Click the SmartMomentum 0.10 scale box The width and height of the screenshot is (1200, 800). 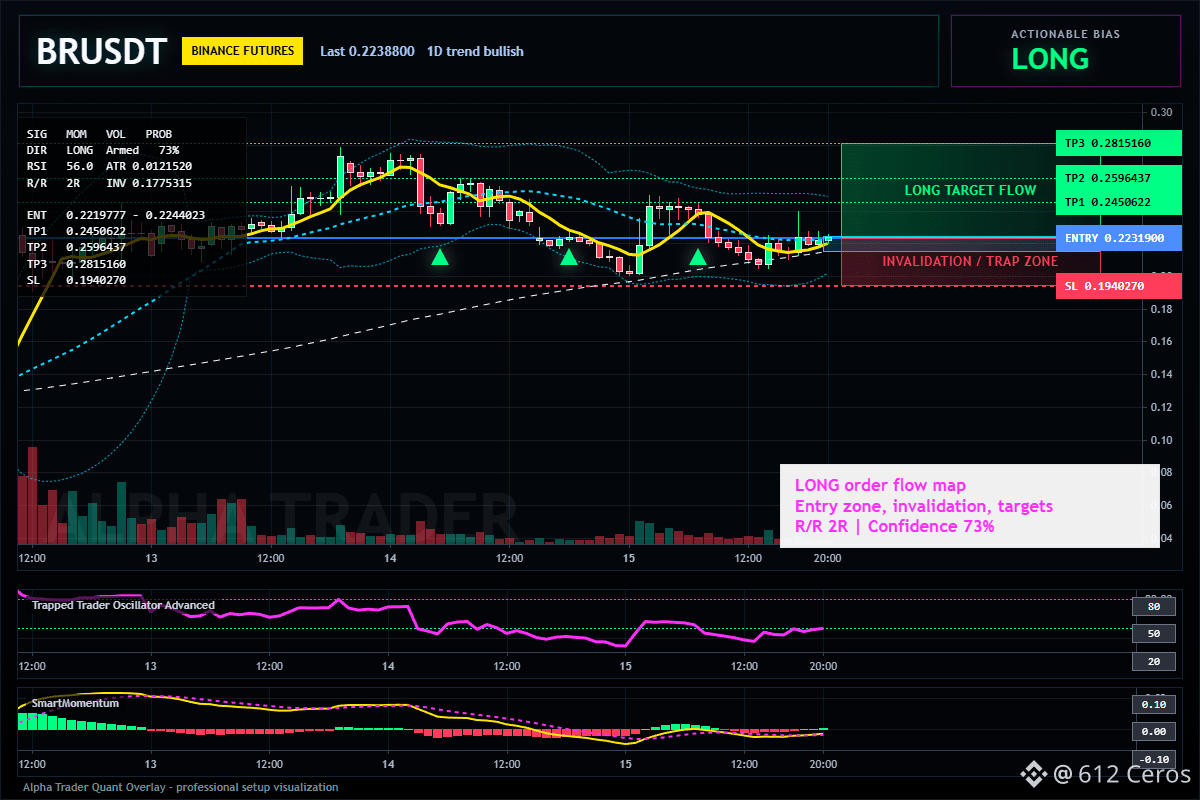[x=1153, y=705]
